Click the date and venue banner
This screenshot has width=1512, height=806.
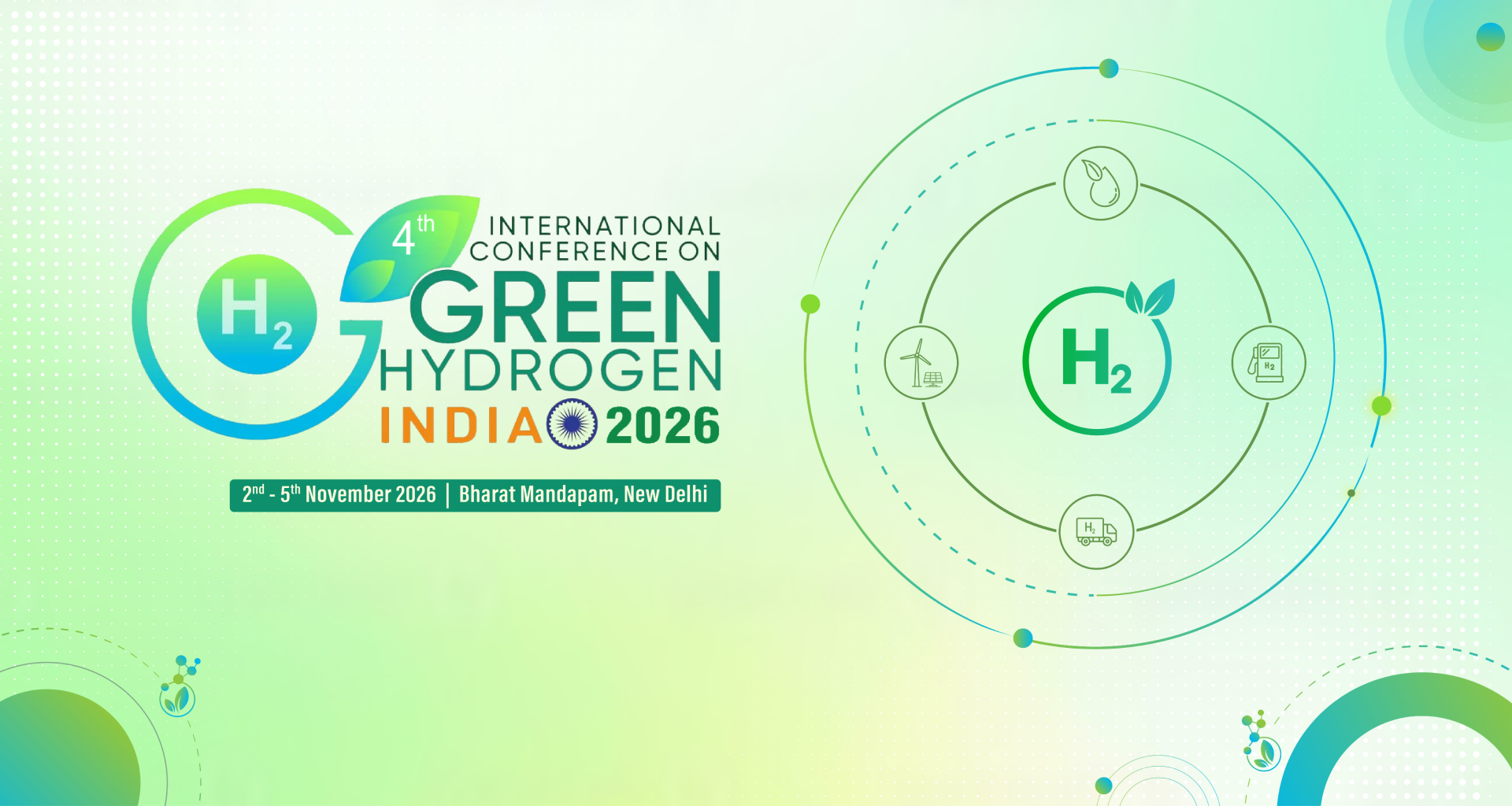click(x=475, y=495)
